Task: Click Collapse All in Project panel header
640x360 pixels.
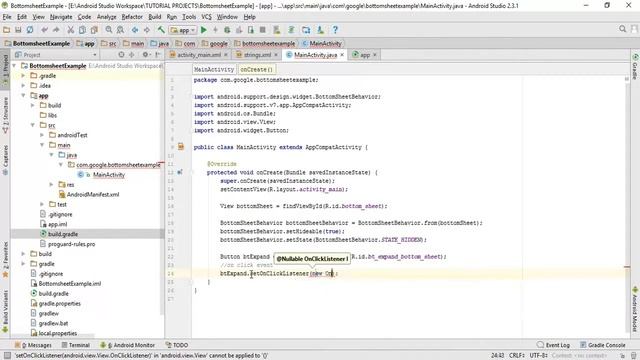Action: (131, 55)
